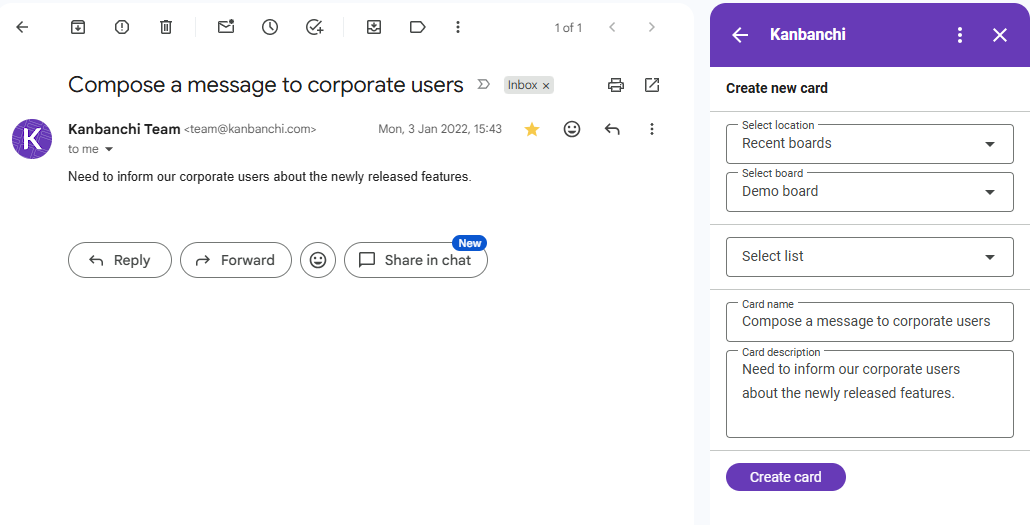Click the sender address team@kanbanchi.com
This screenshot has height=525, width=1030.
pos(250,129)
